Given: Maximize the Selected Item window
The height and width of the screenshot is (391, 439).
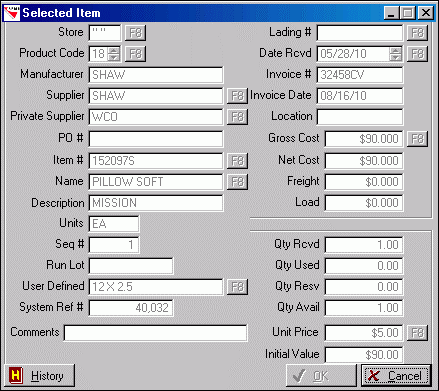Looking at the screenshot, I should pos(407,13).
